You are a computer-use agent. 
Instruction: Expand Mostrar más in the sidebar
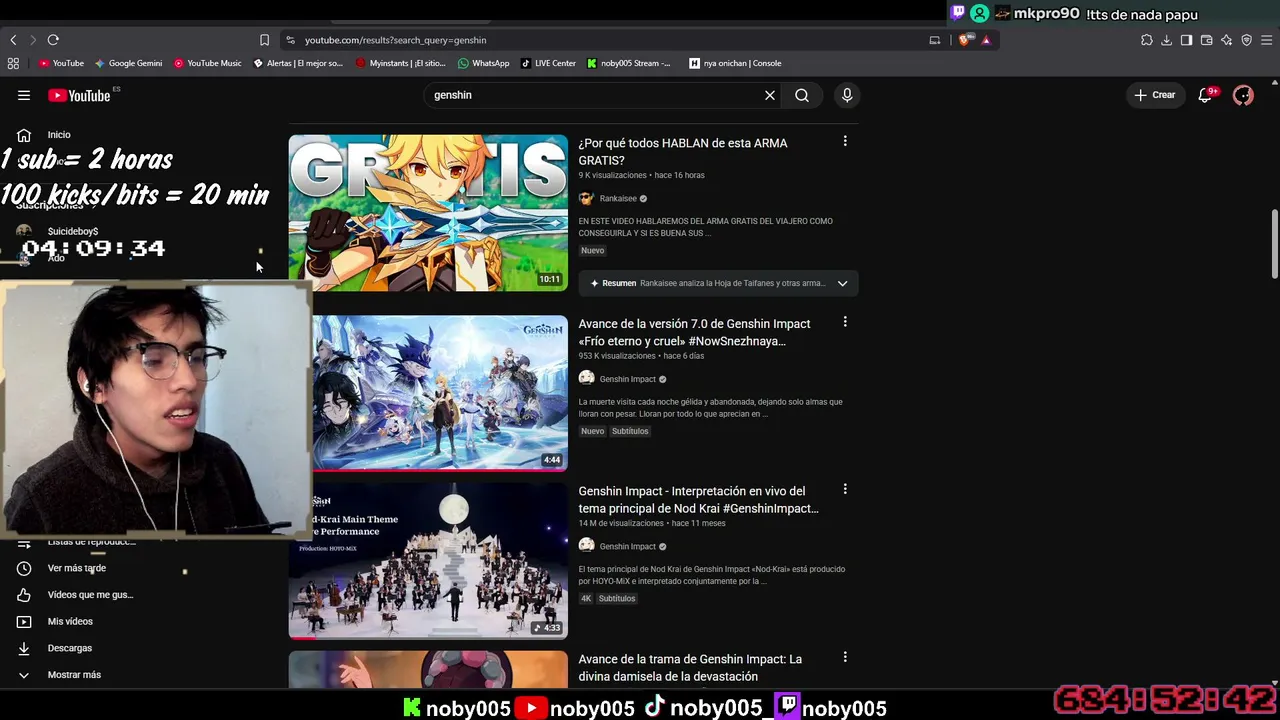pos(74,675)
